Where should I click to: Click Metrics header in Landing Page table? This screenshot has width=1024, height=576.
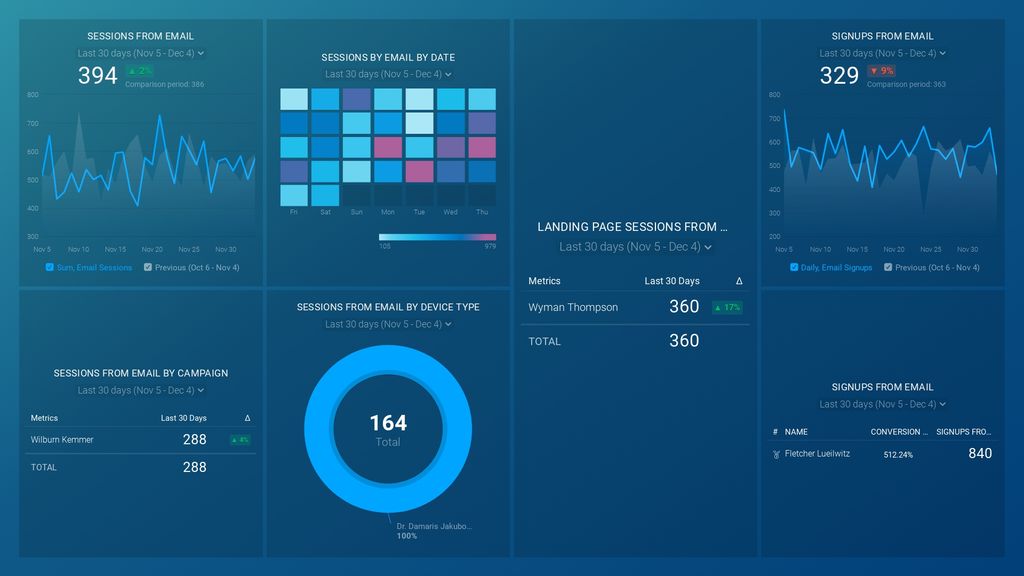point(544,281)
